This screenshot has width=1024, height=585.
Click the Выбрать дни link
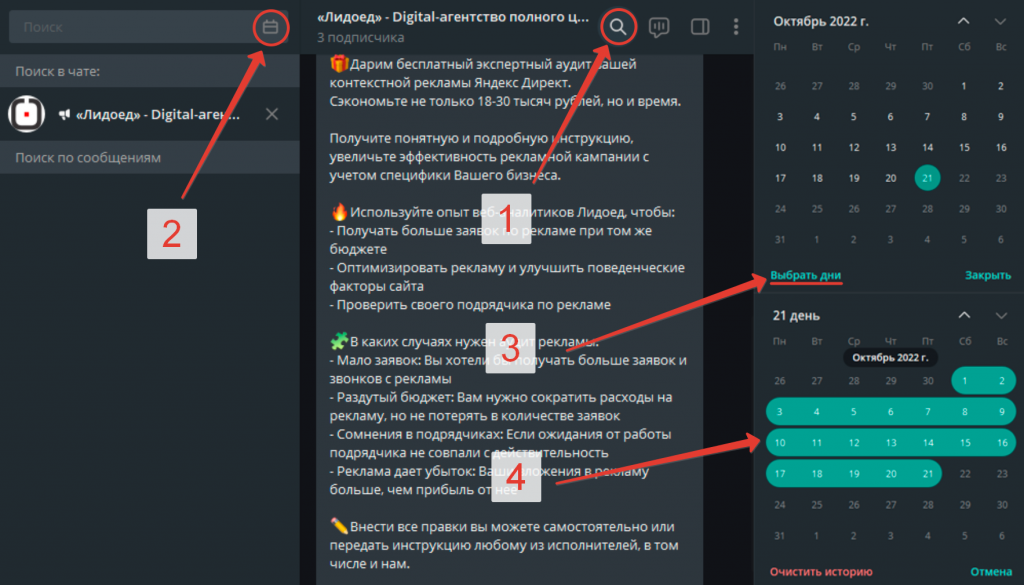pos(806,275)
